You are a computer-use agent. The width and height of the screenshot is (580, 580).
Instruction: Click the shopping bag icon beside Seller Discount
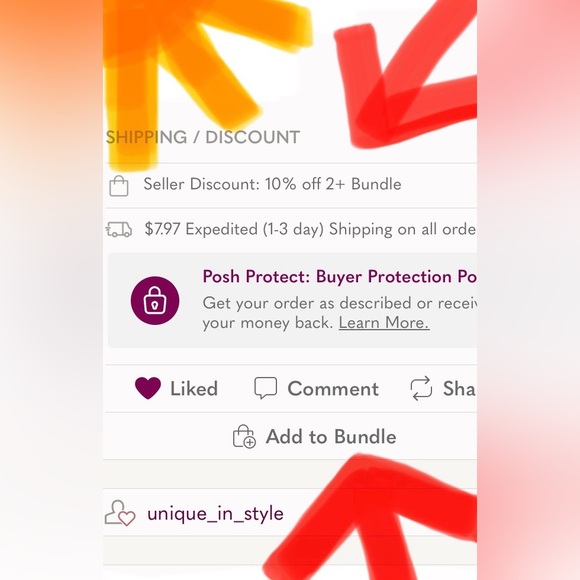point(119,186)
